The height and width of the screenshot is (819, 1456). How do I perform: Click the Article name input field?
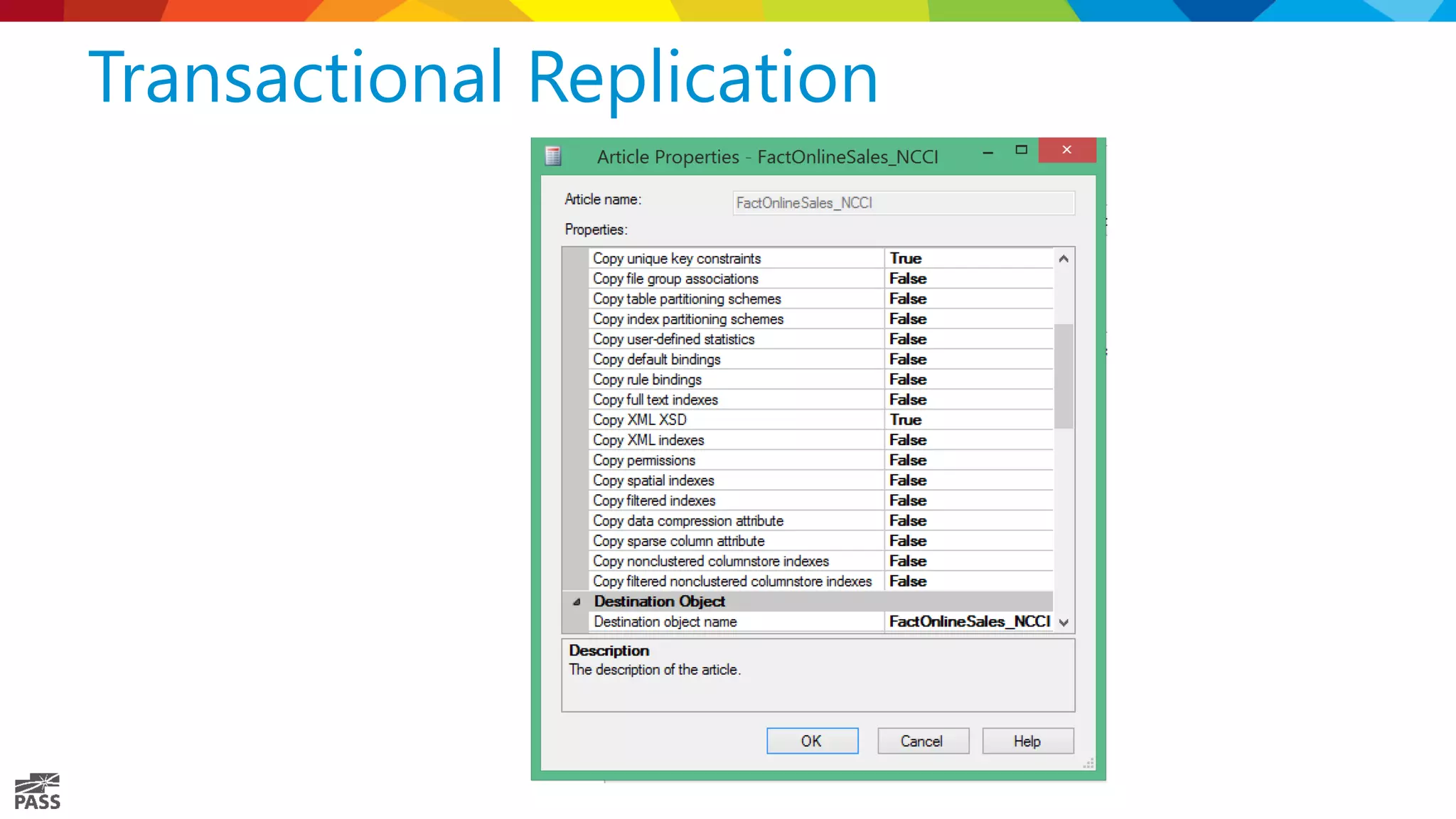coord(903,203)
